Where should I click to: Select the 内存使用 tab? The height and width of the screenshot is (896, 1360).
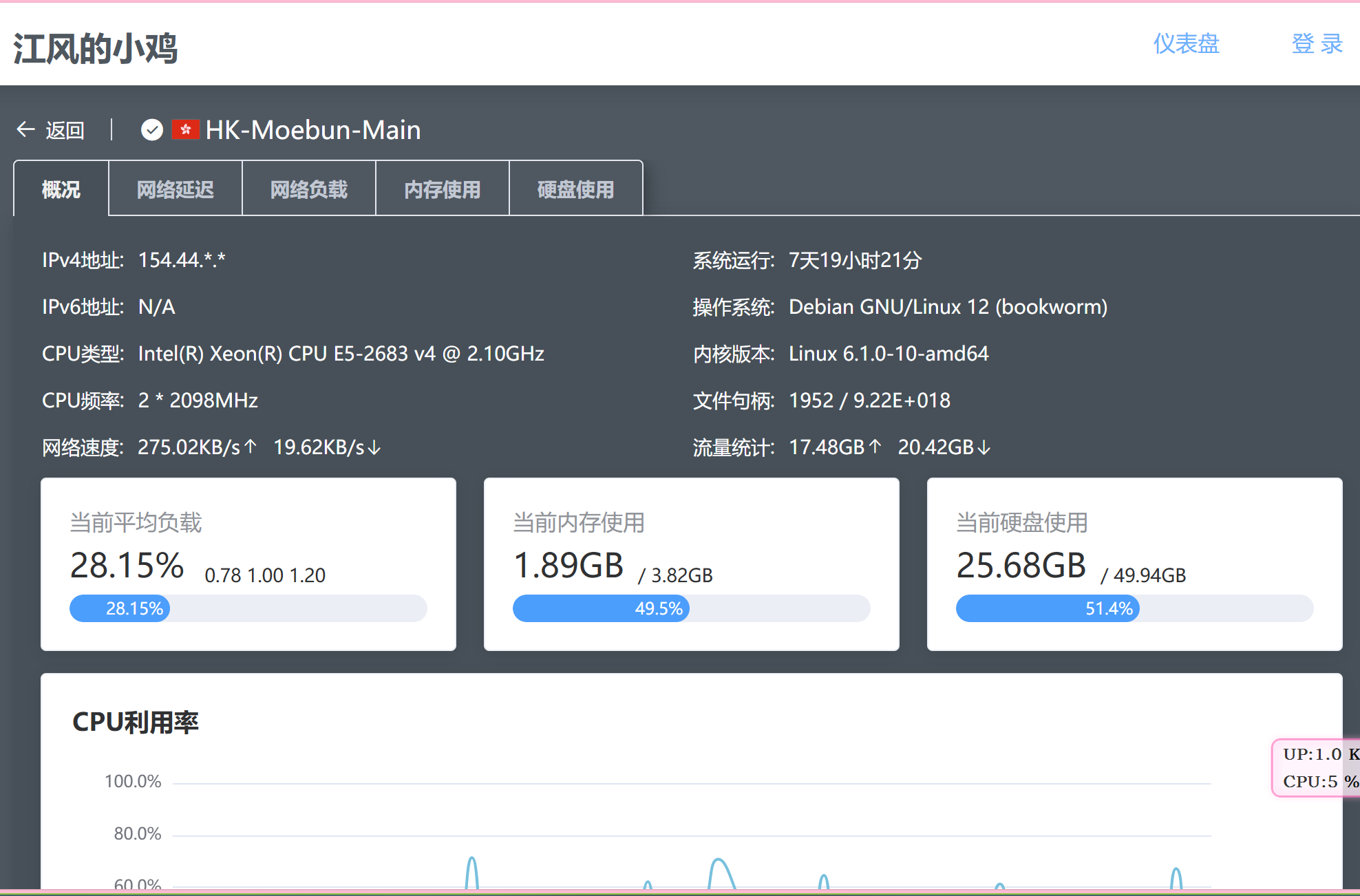(443, 189)
